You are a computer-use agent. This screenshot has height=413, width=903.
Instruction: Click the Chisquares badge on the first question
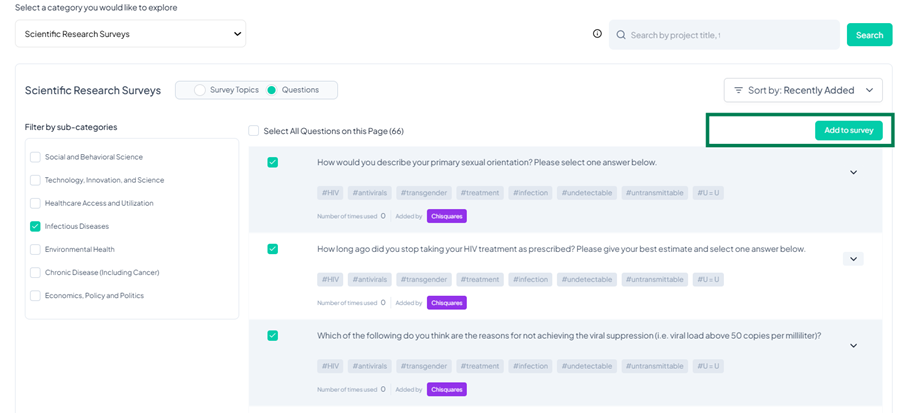click(x=446, y=215)
